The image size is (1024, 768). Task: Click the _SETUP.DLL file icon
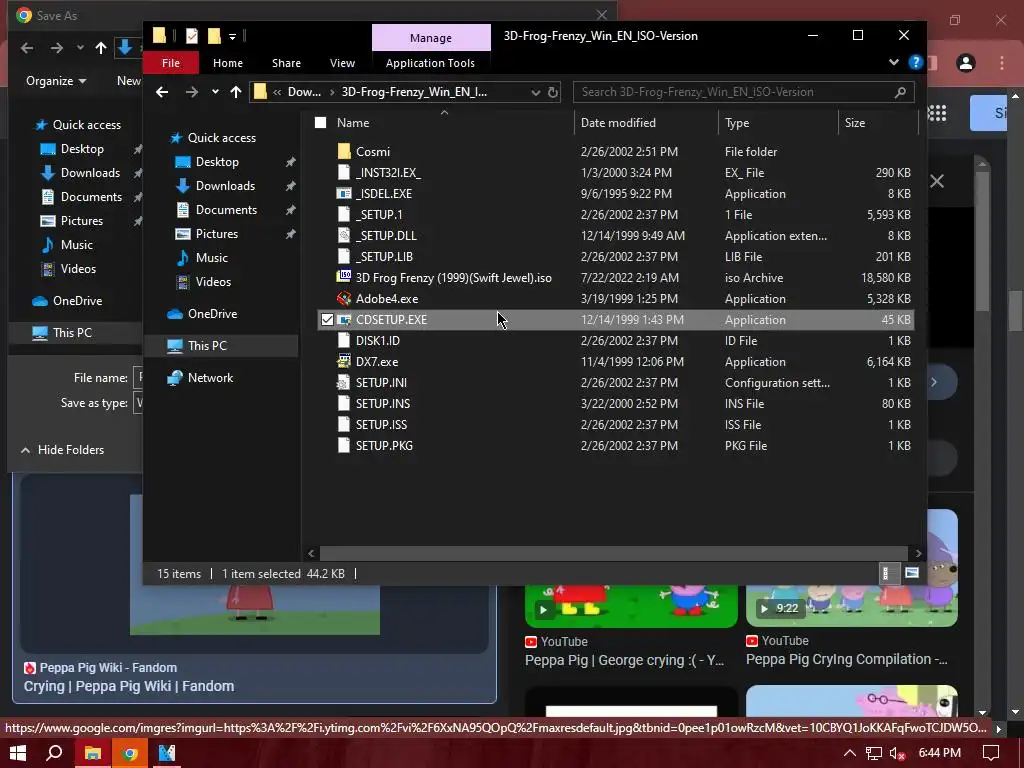point(344,235)
